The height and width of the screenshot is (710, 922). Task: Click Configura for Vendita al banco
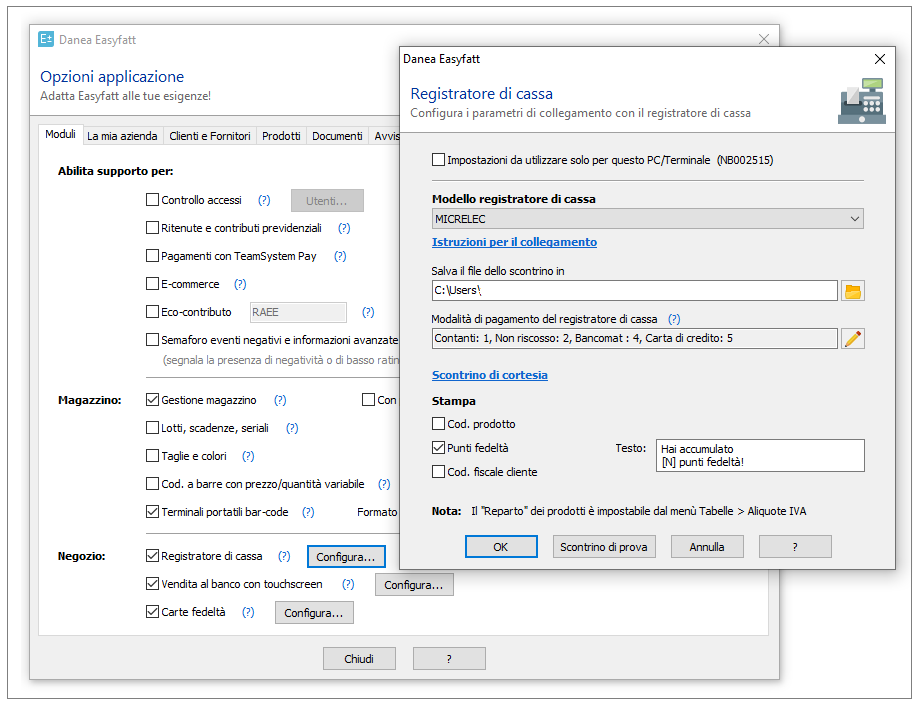pyautogui.click(x=414, y=585)
